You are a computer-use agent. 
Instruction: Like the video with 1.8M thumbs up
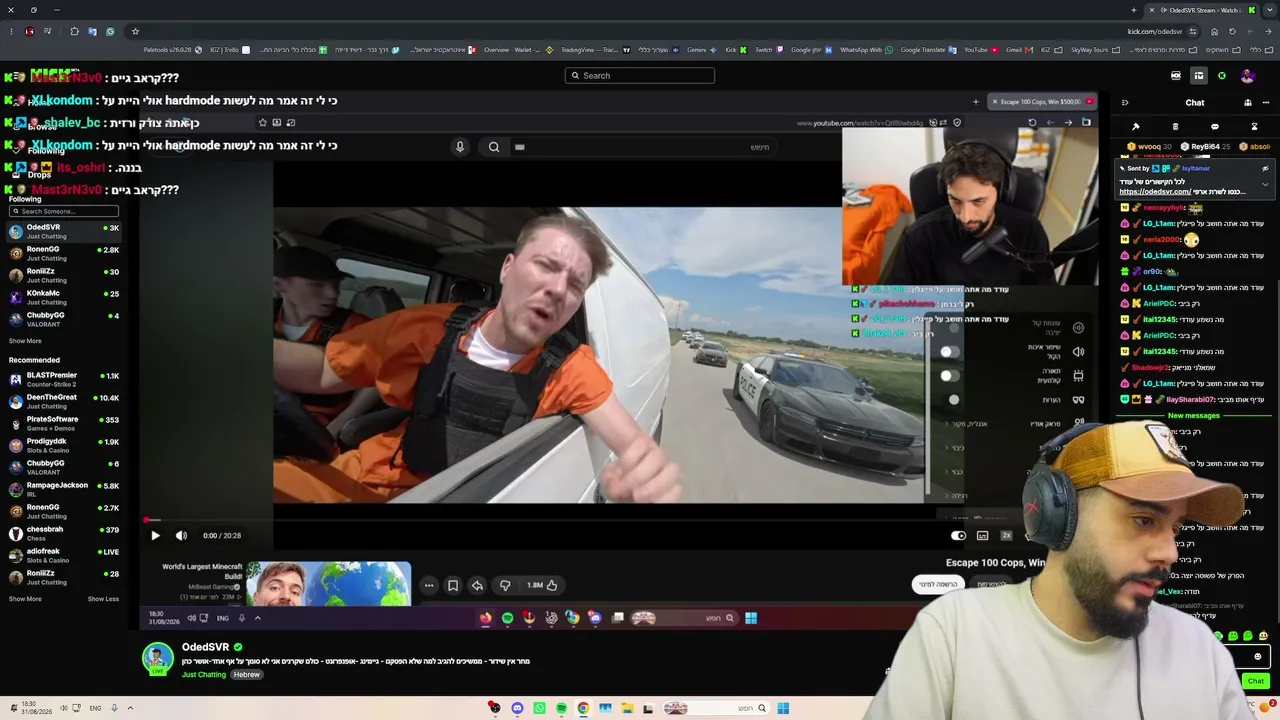click(x=543, y=585)
